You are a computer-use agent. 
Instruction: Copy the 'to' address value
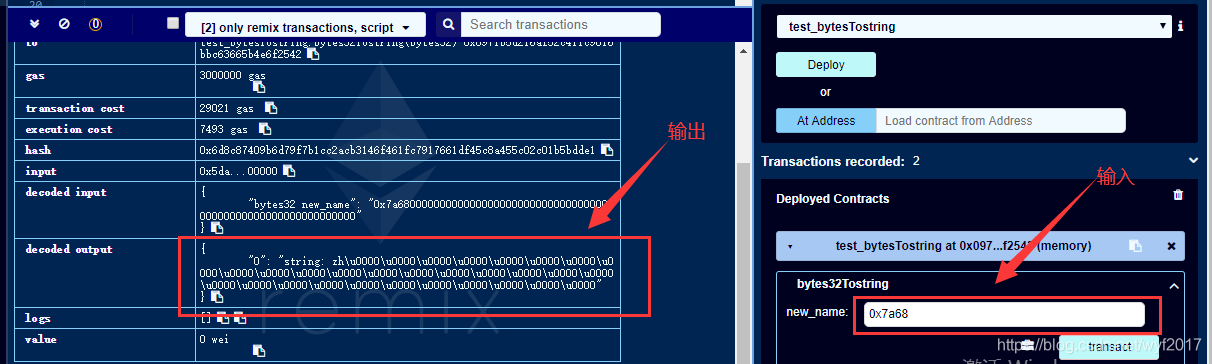pos(313,55)
